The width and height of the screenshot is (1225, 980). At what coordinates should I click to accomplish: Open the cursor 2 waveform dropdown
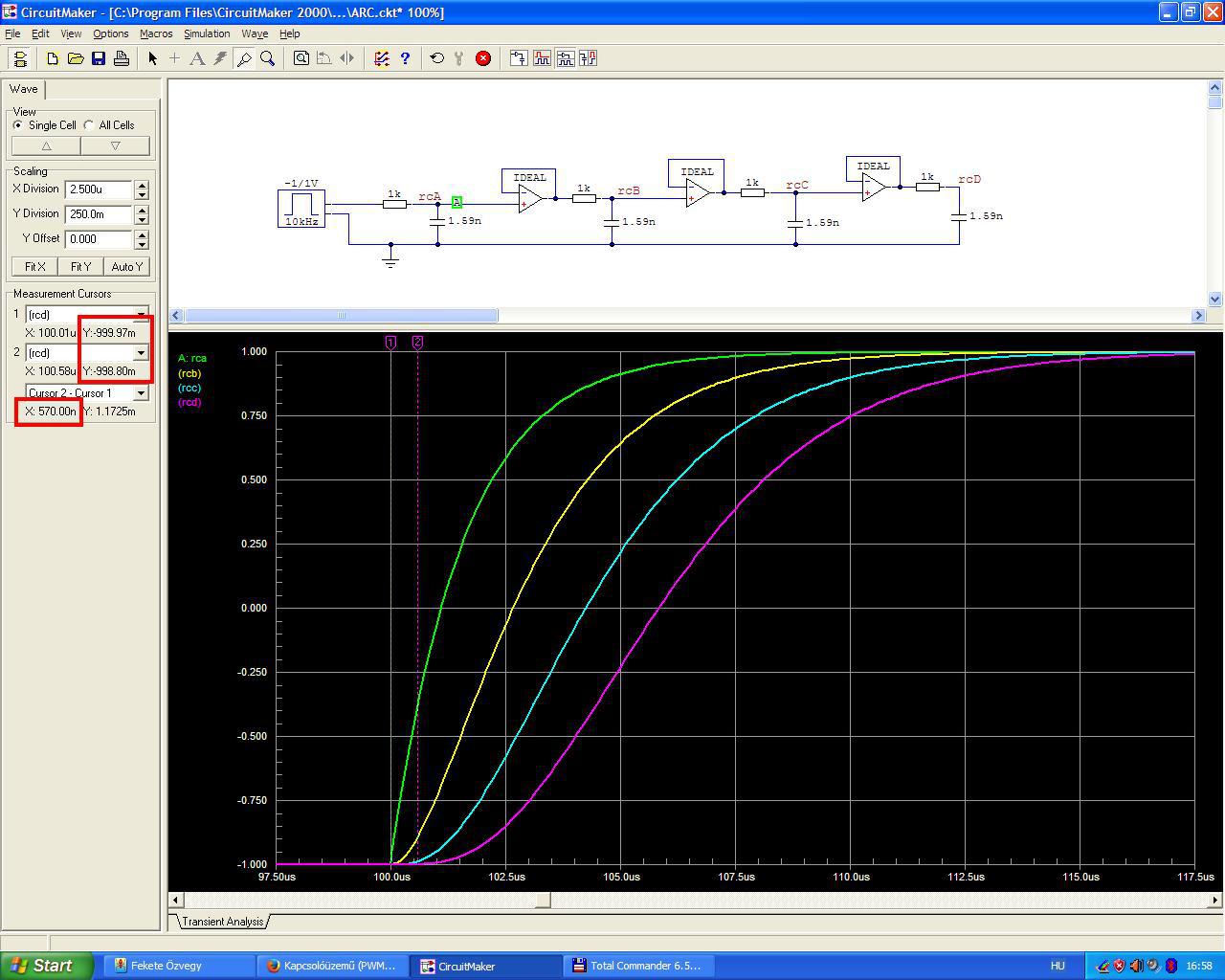coord(141,353)
